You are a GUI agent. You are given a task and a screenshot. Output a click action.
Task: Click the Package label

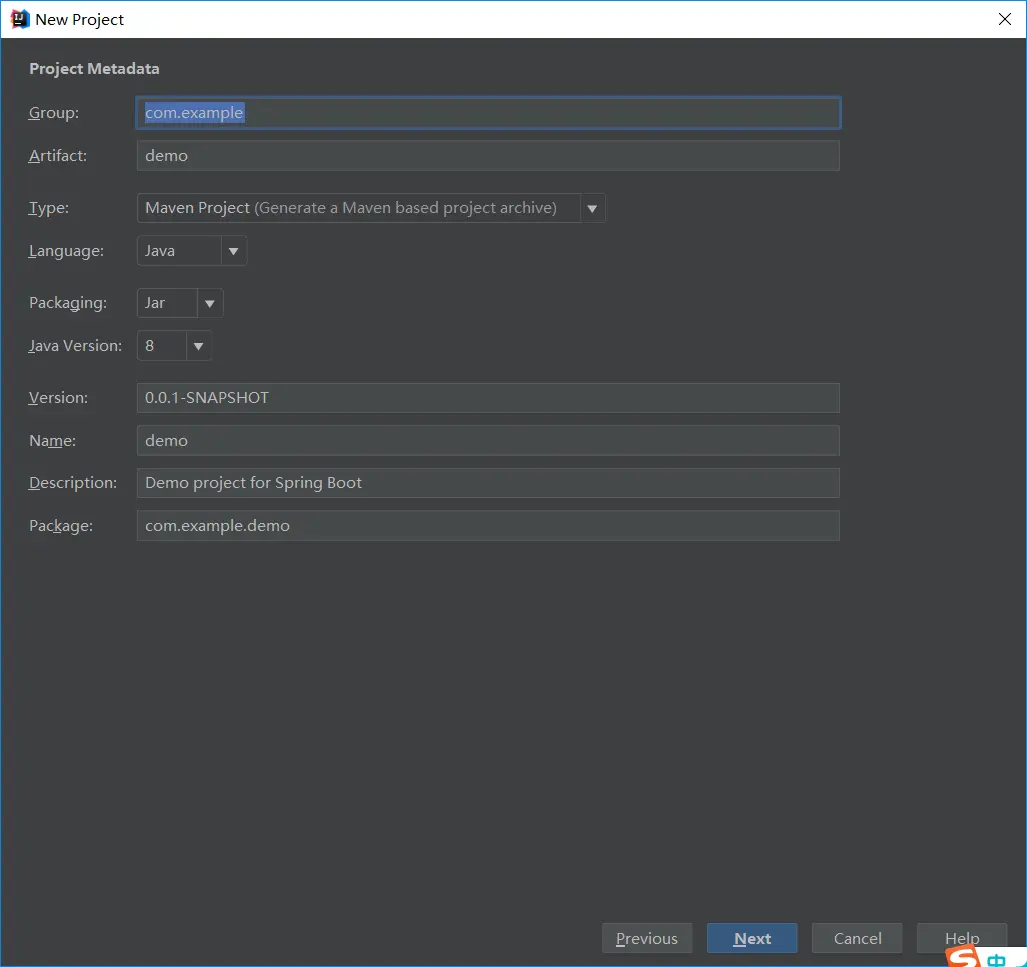point(61,525)
